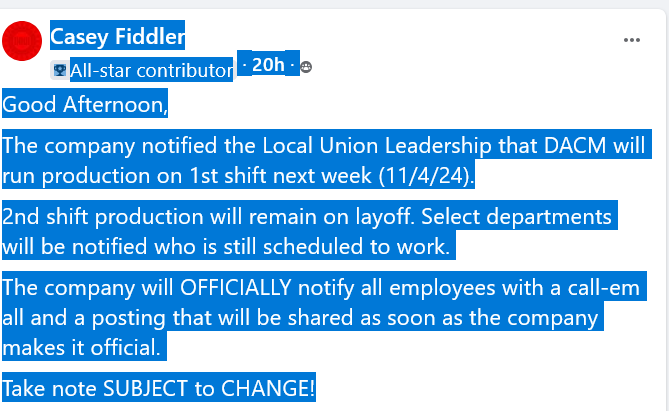
Task: Click '2nd shift production' text
Action: [103, 216]
